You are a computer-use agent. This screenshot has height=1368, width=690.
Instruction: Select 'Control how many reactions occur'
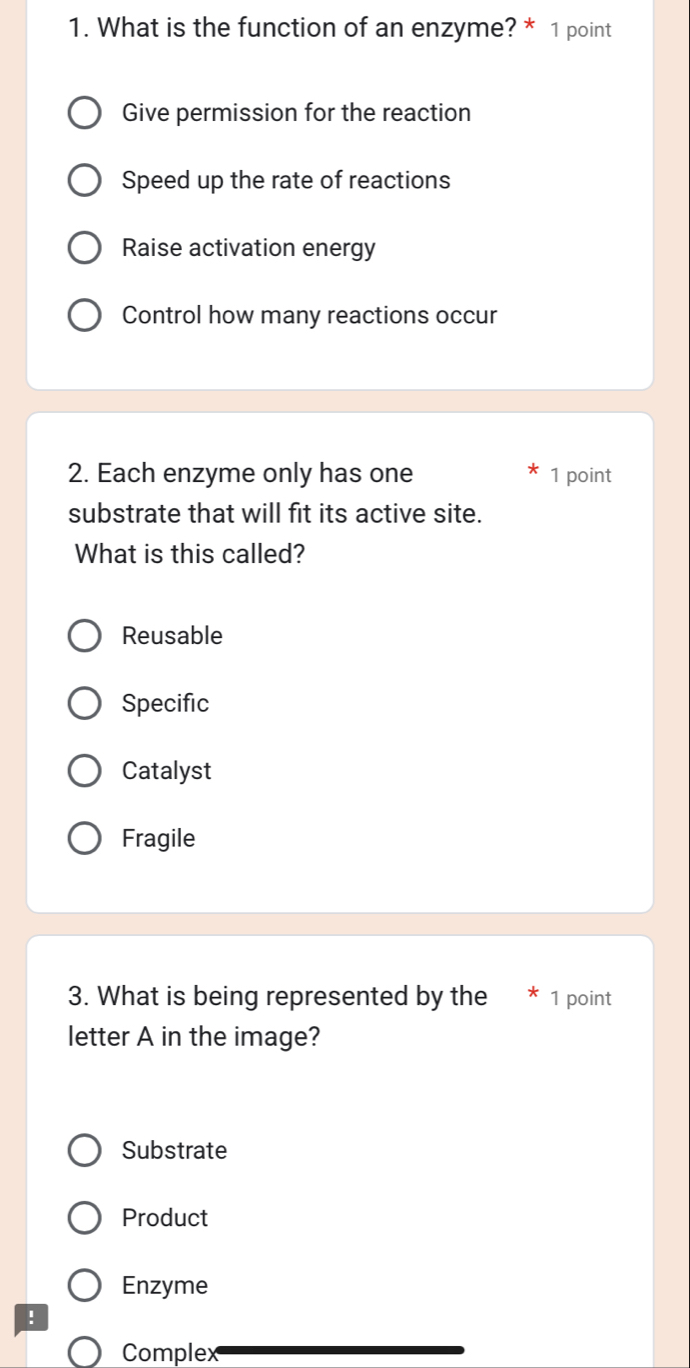[x=84, y=316]
